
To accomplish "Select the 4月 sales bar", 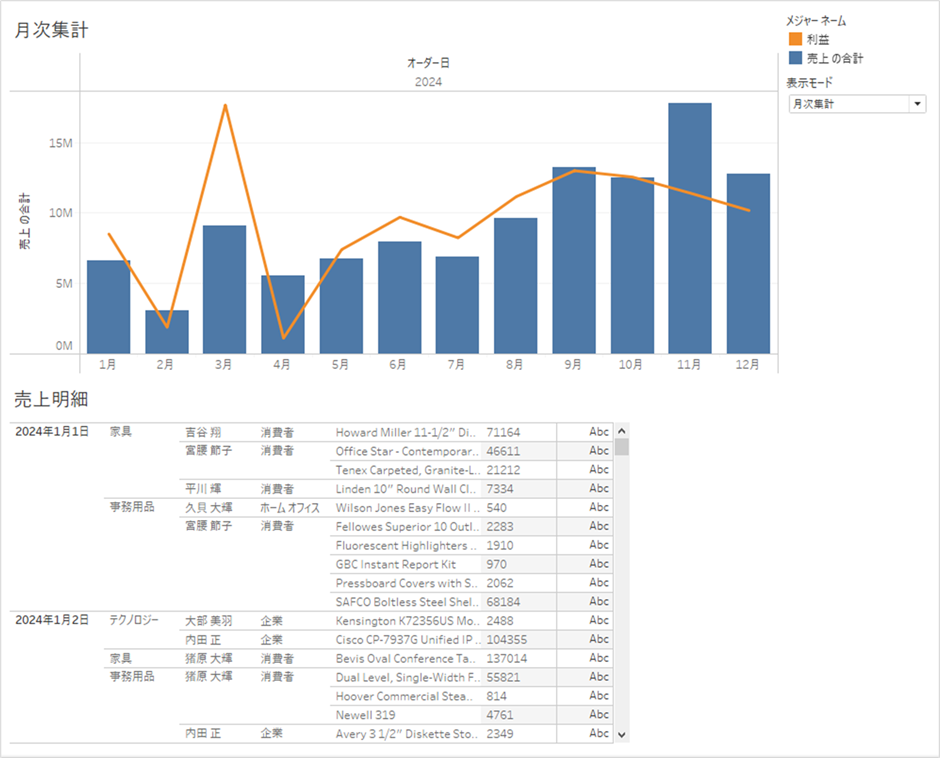I will click(x=282, y=315).
